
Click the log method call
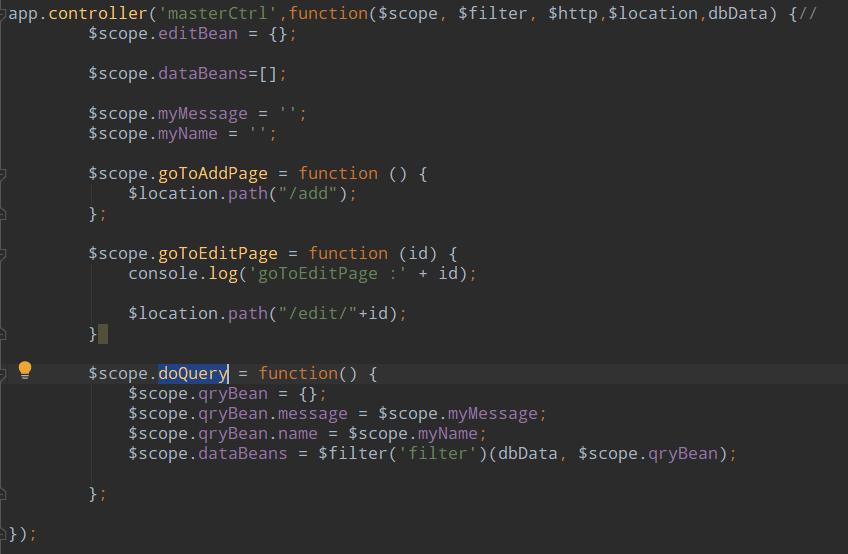pyautogui.click(x=223, y=274)
